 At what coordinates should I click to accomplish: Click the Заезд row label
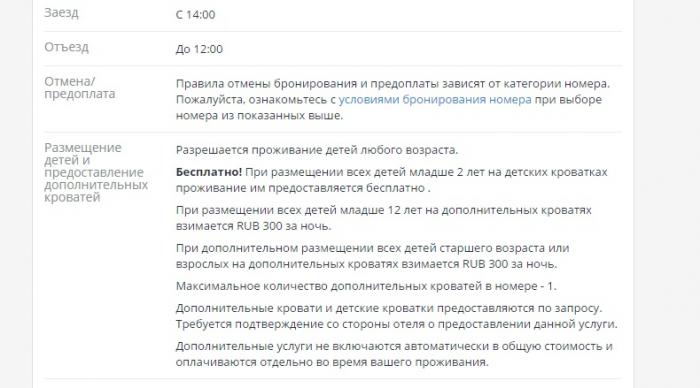point(61,13)
